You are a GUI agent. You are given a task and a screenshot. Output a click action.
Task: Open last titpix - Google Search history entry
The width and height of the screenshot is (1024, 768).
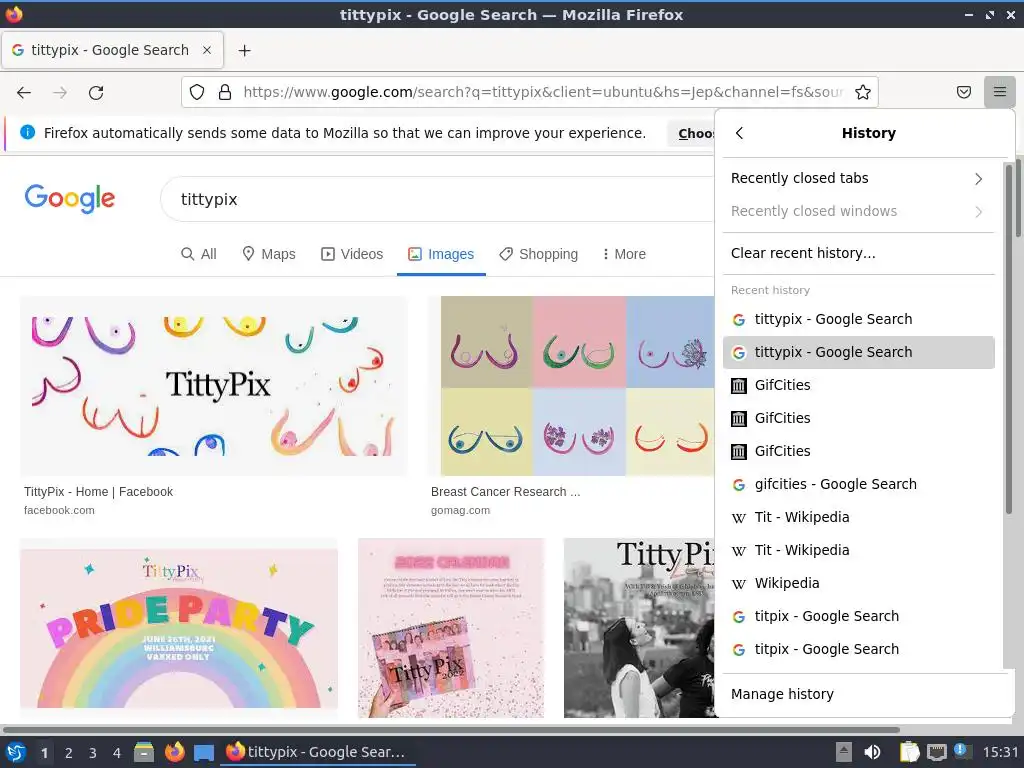(858, 649)
